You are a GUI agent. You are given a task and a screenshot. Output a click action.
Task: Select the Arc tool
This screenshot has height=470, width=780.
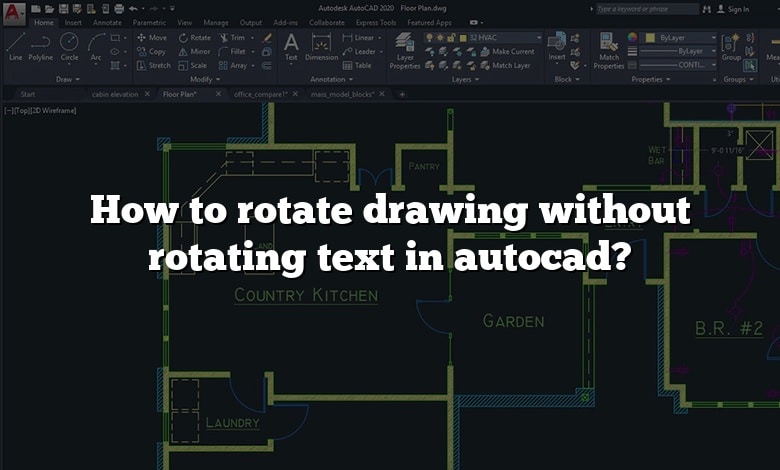(96, 47)
